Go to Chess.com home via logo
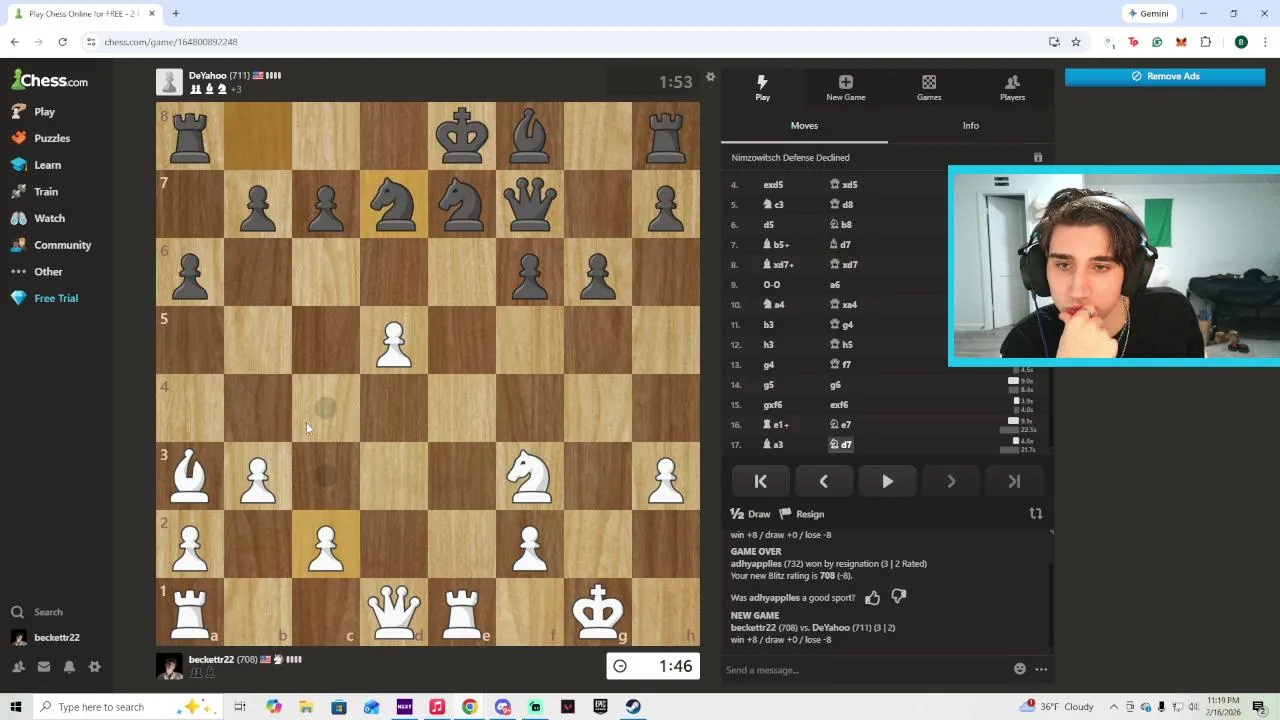This screenshot has height=720, width=1280. tap(50, 80)
